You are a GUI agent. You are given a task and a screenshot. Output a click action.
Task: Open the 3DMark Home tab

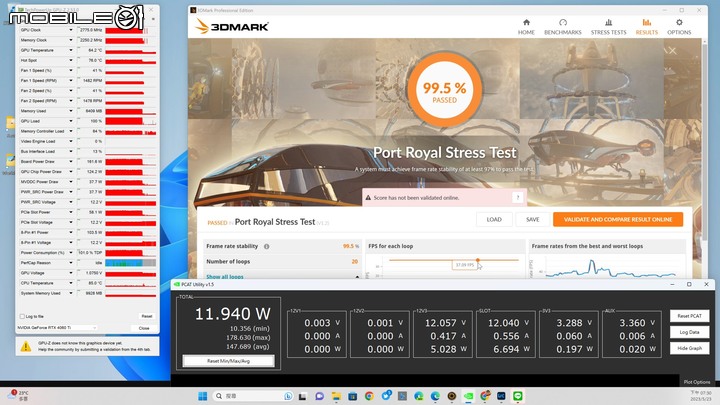(x=526, y=27)
